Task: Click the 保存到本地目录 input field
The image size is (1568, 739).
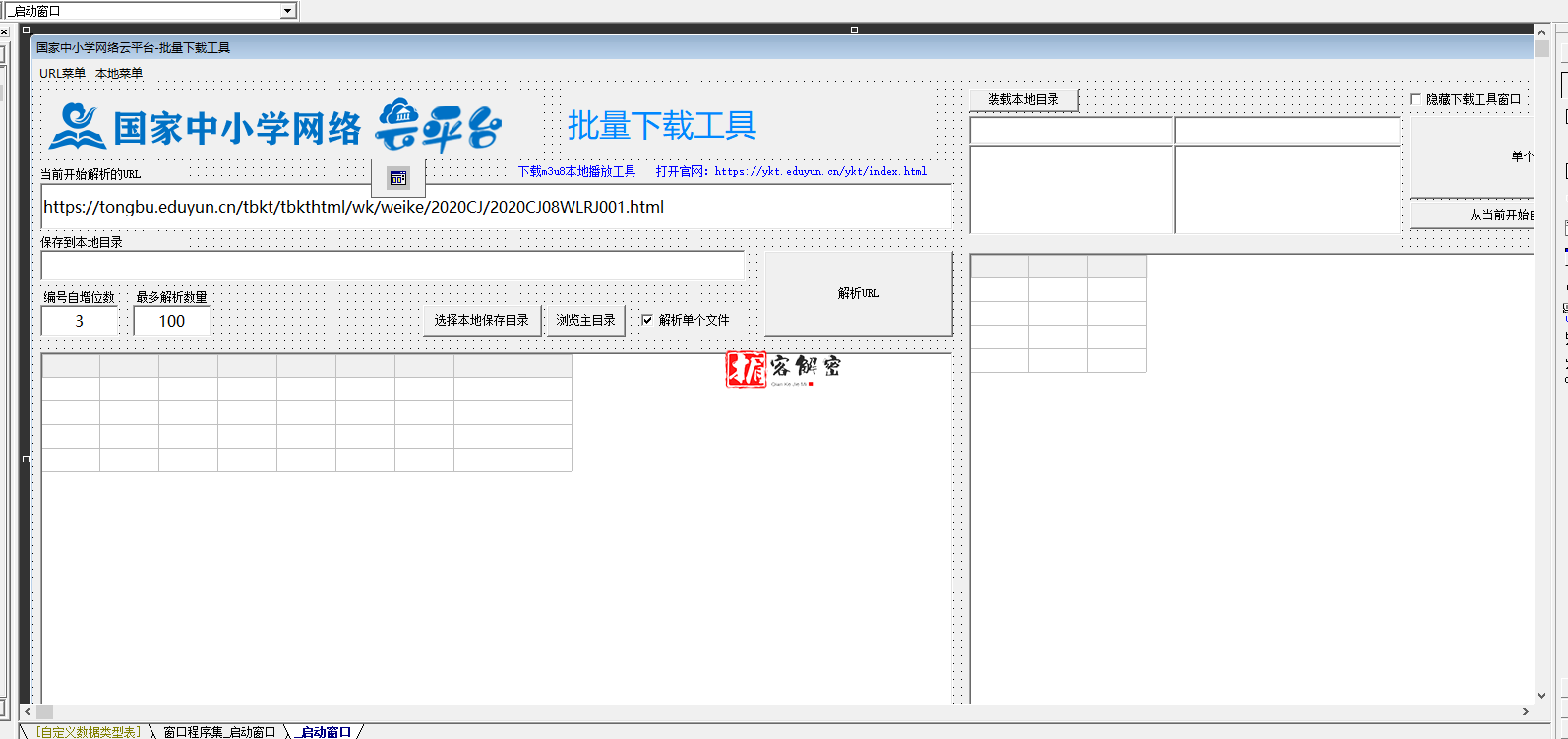Action: (392, 266)
